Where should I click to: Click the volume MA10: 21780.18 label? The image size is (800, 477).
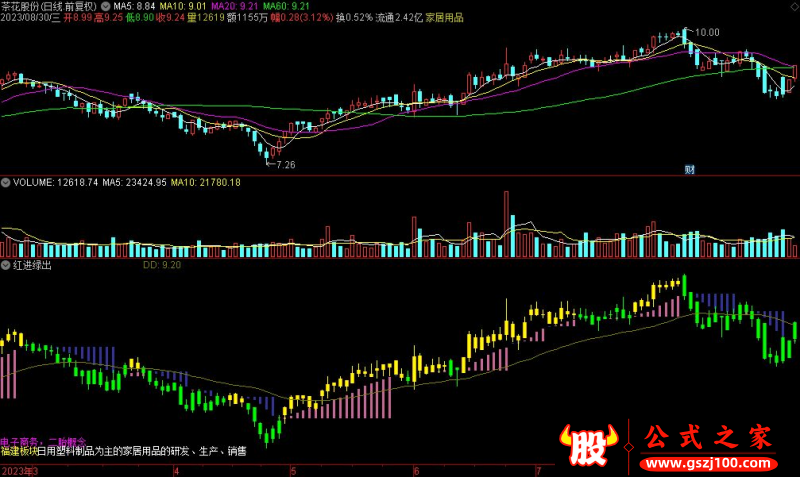(206, 182)
